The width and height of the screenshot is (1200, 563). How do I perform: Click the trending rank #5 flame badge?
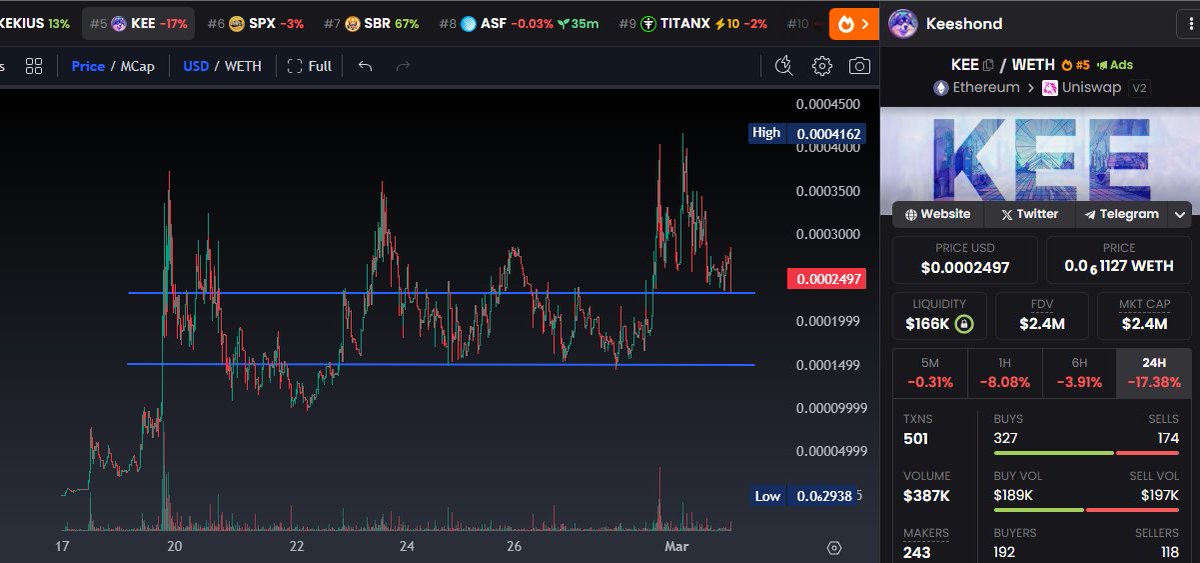[1075, 65]
